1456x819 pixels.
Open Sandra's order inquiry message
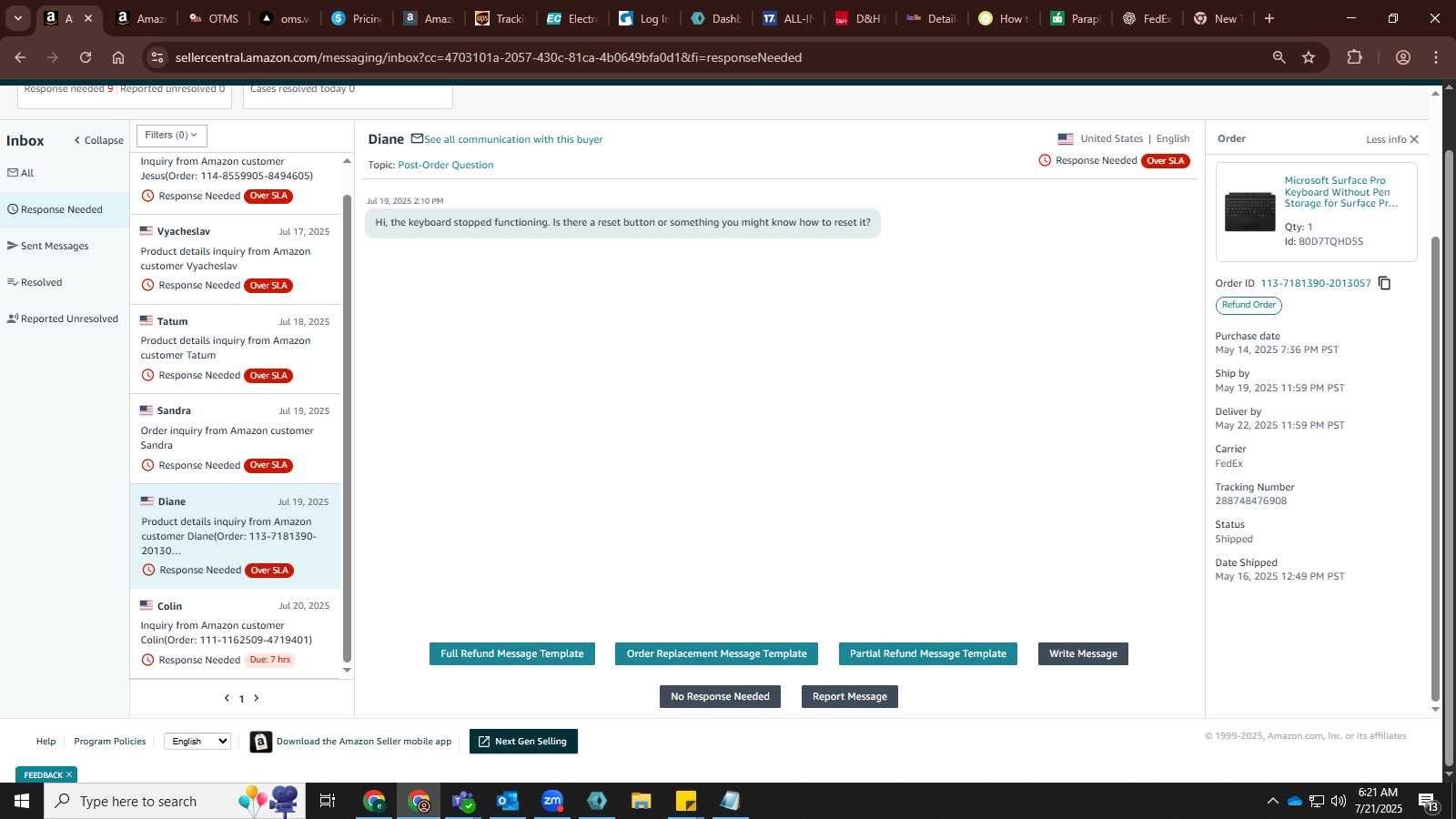[236, 438]
